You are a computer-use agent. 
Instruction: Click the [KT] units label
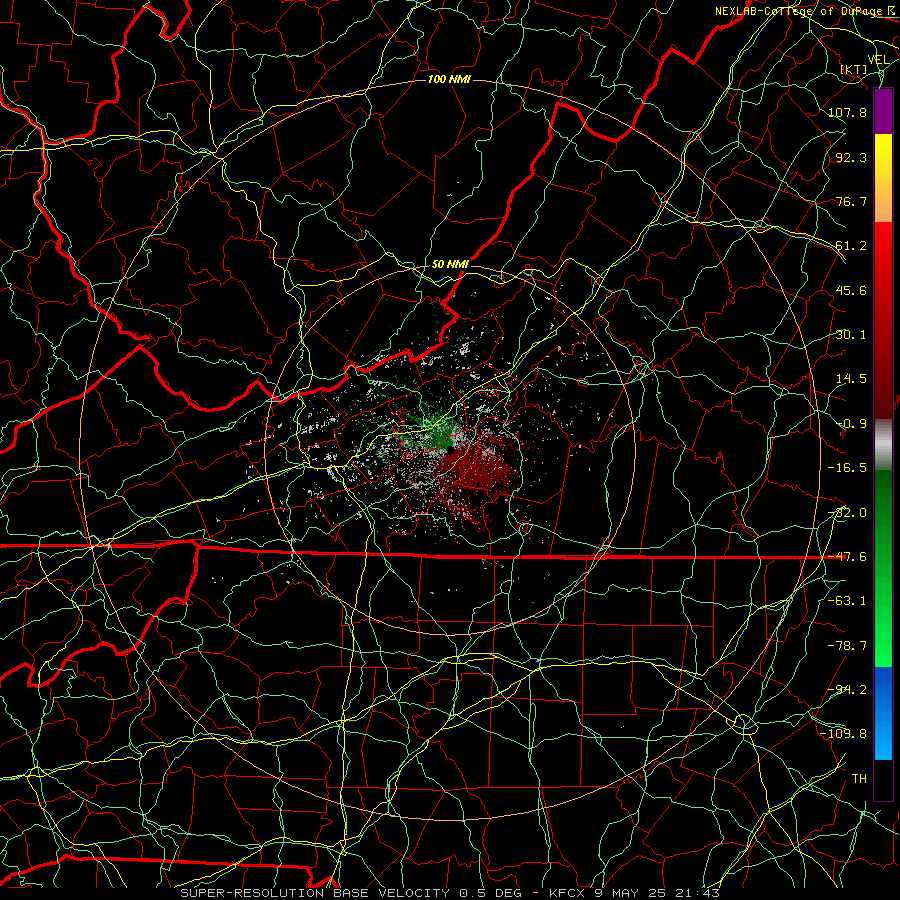click(x=854, y=69)
